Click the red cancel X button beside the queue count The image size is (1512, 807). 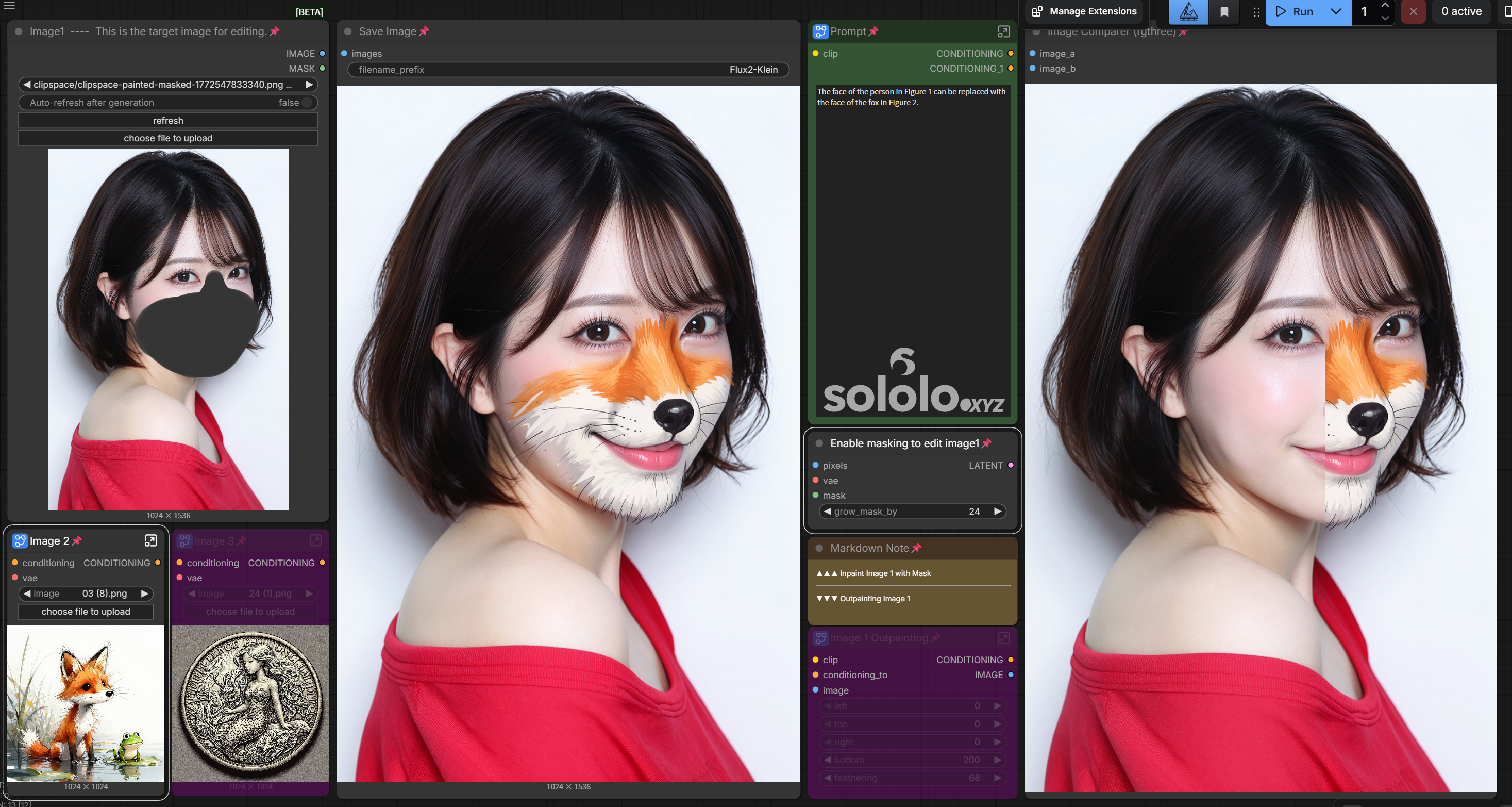(x=1413, y=12)
